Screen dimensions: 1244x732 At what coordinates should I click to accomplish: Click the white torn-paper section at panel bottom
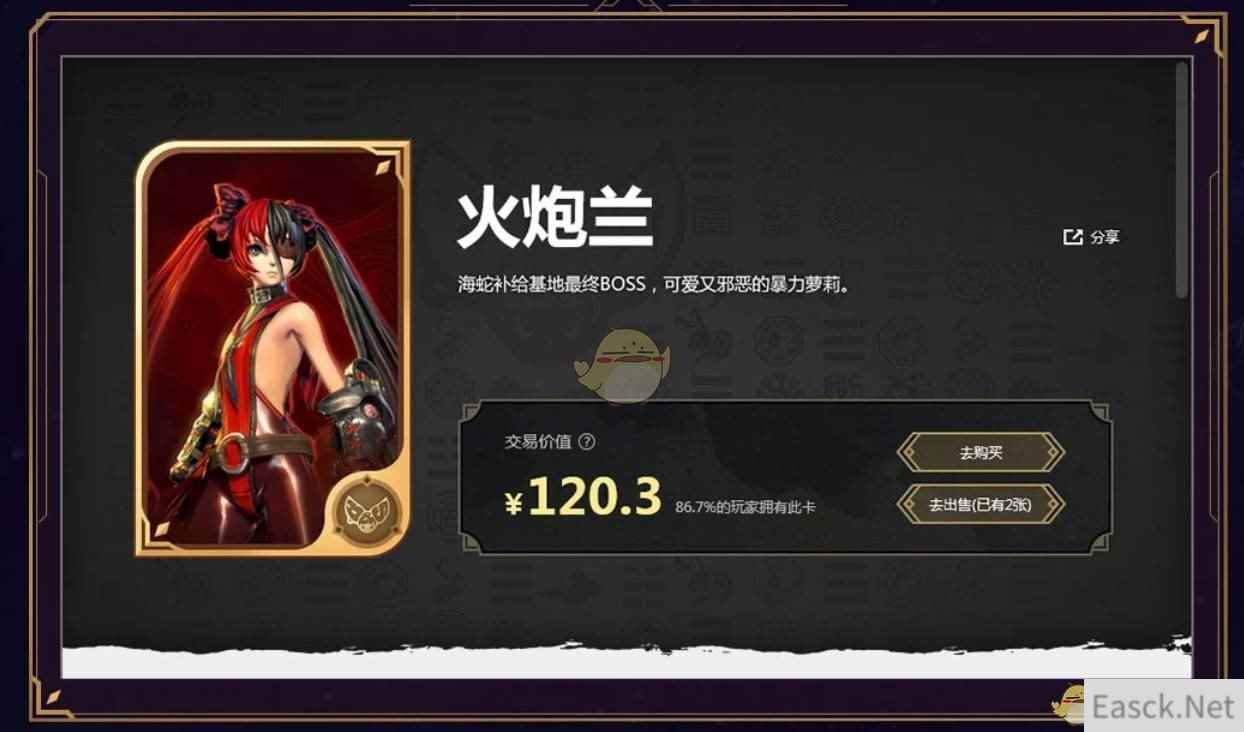pos(626,660)
